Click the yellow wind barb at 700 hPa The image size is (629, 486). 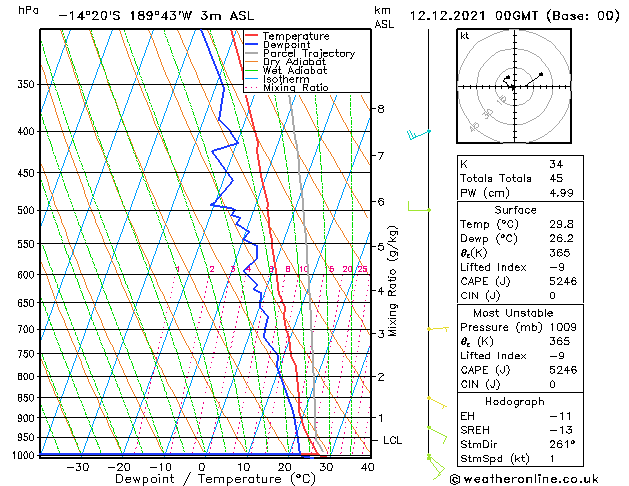click(438, 329)
